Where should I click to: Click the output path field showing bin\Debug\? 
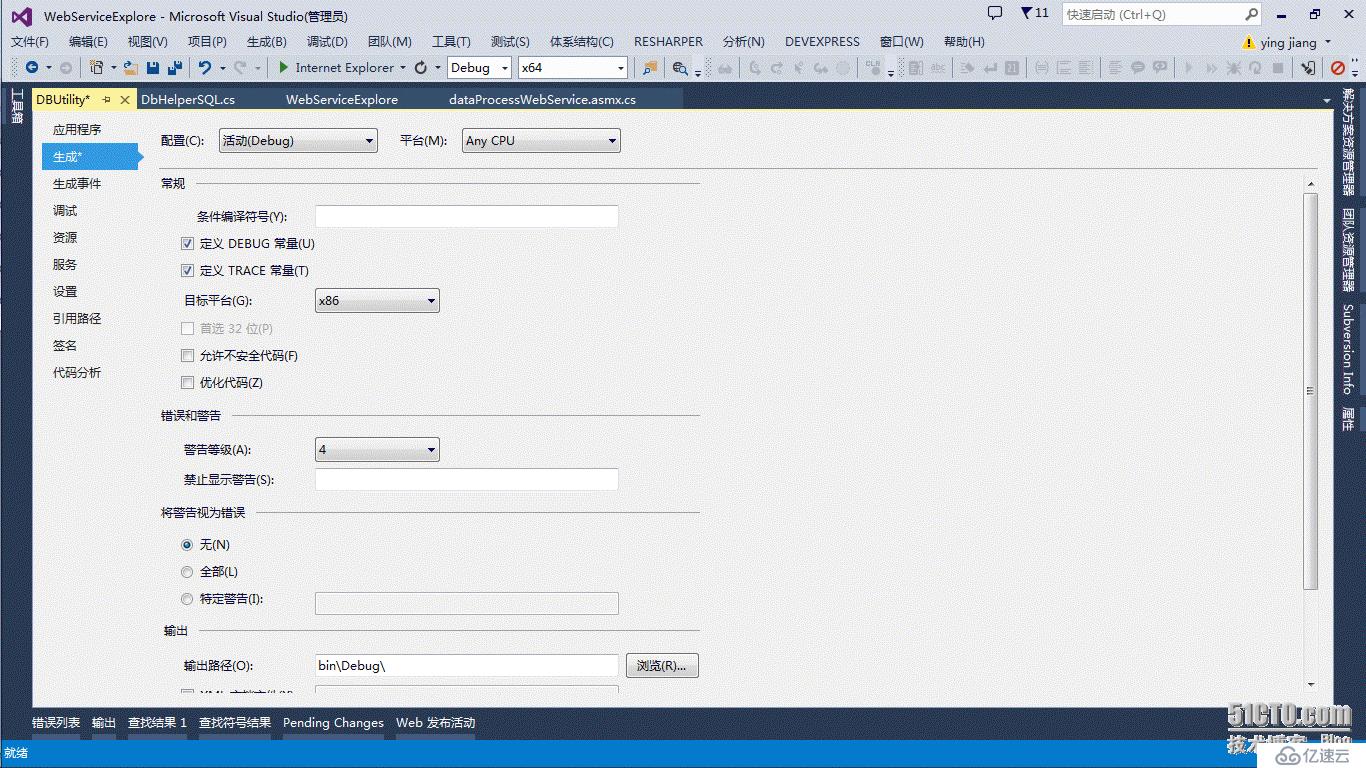click(x=466, y=665)
